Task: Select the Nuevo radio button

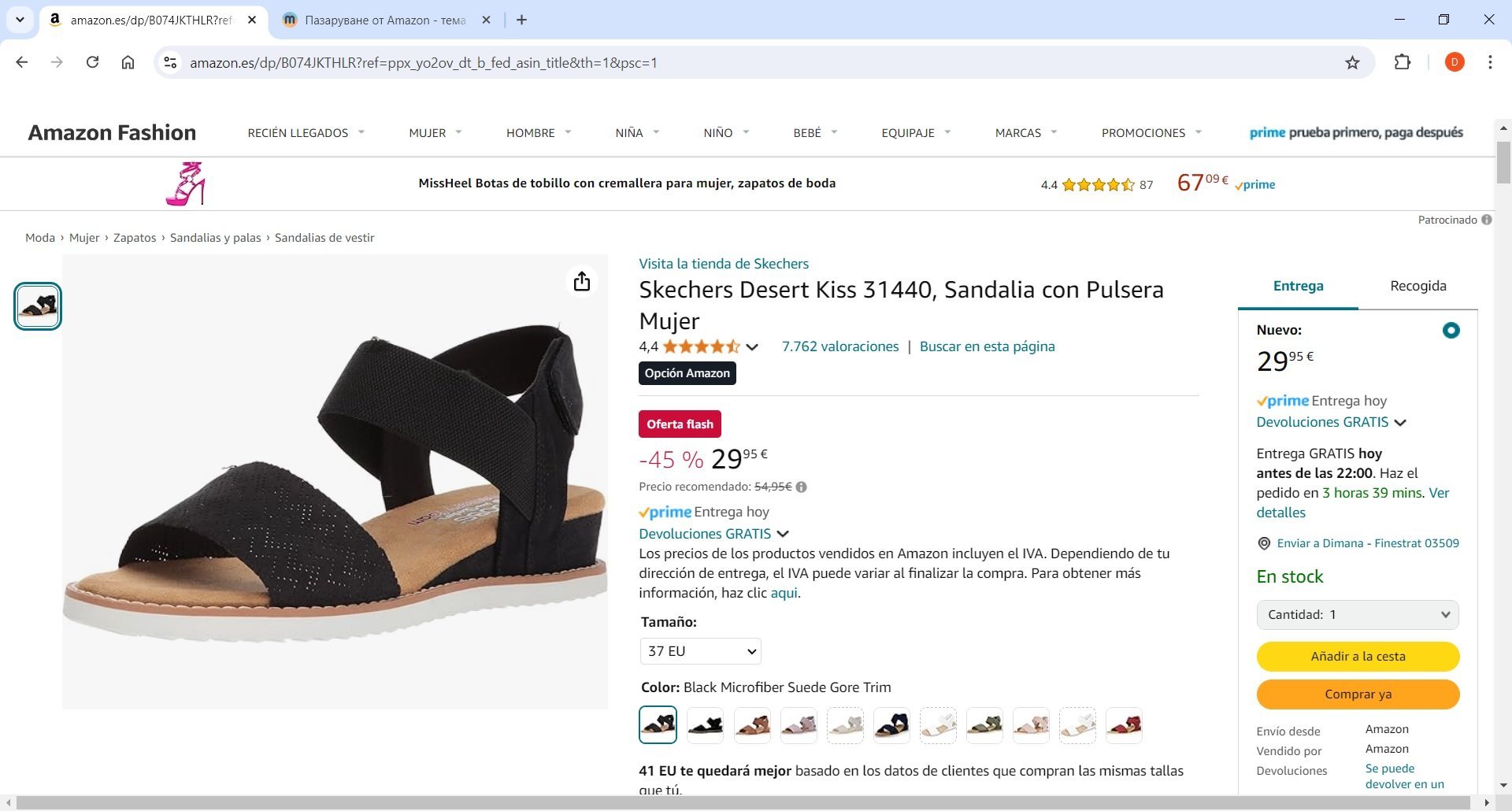Action: pyautogui.click(x=1451, y=331)
